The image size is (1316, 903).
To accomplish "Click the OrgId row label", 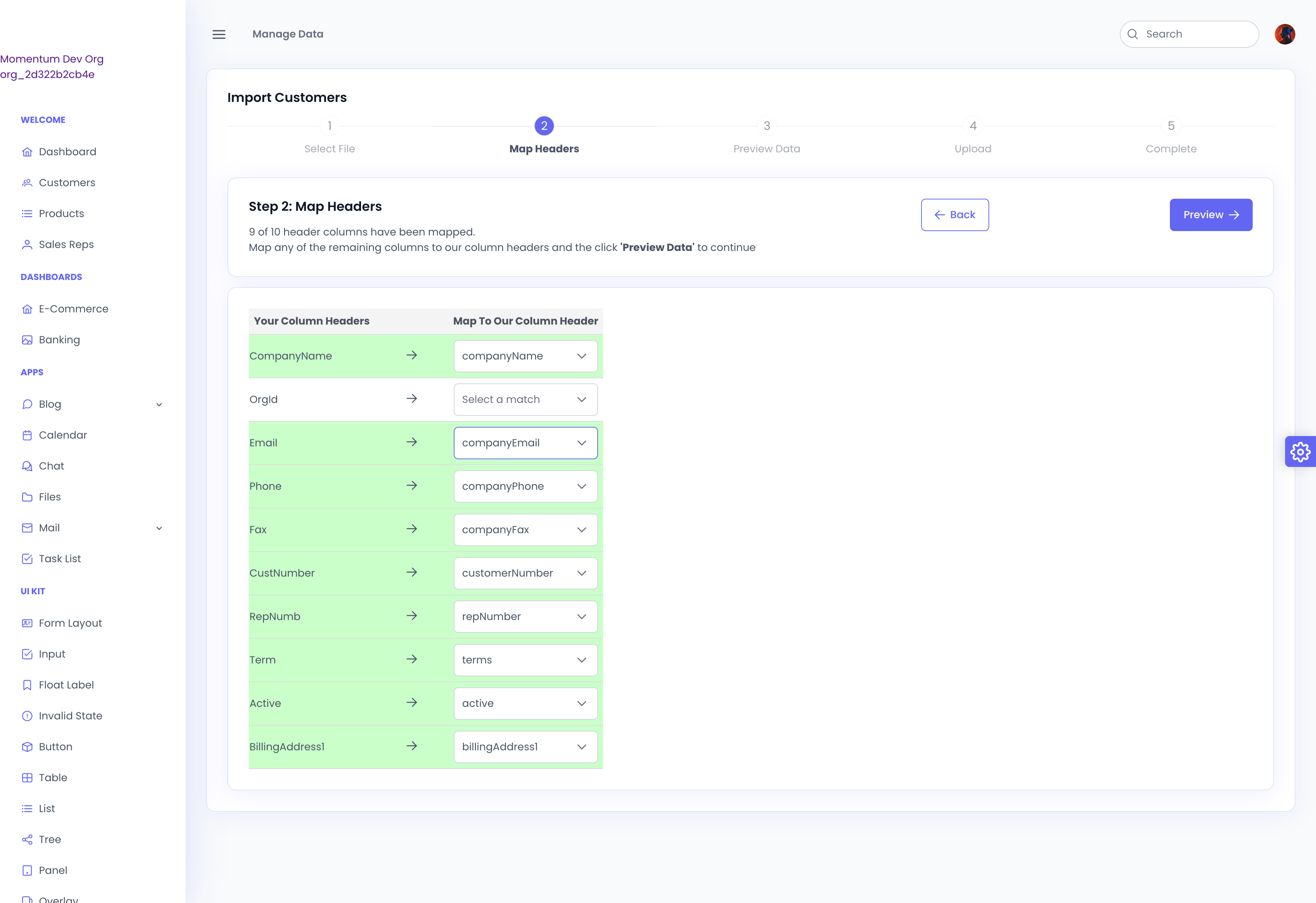I will pyautogui.click(x=263, y=399).
